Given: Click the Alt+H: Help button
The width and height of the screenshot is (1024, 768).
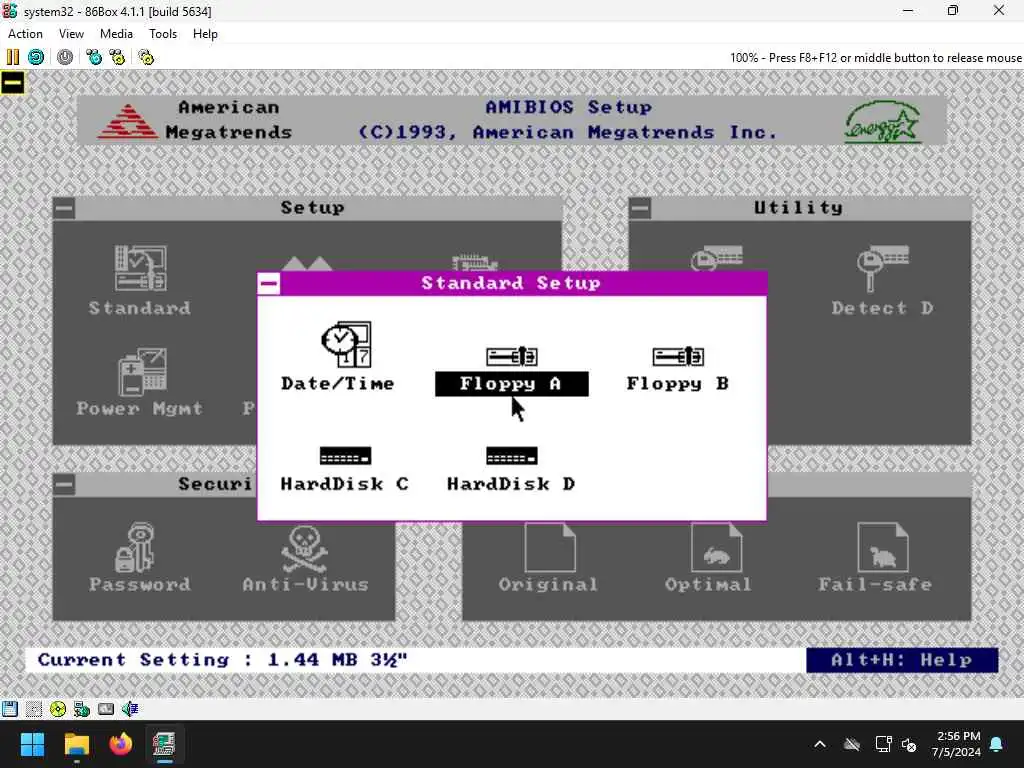Looking at the screenshot, I should (902, 660).
